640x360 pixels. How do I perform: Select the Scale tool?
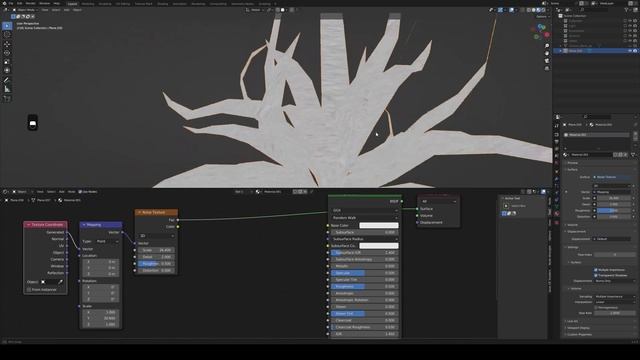7,62
